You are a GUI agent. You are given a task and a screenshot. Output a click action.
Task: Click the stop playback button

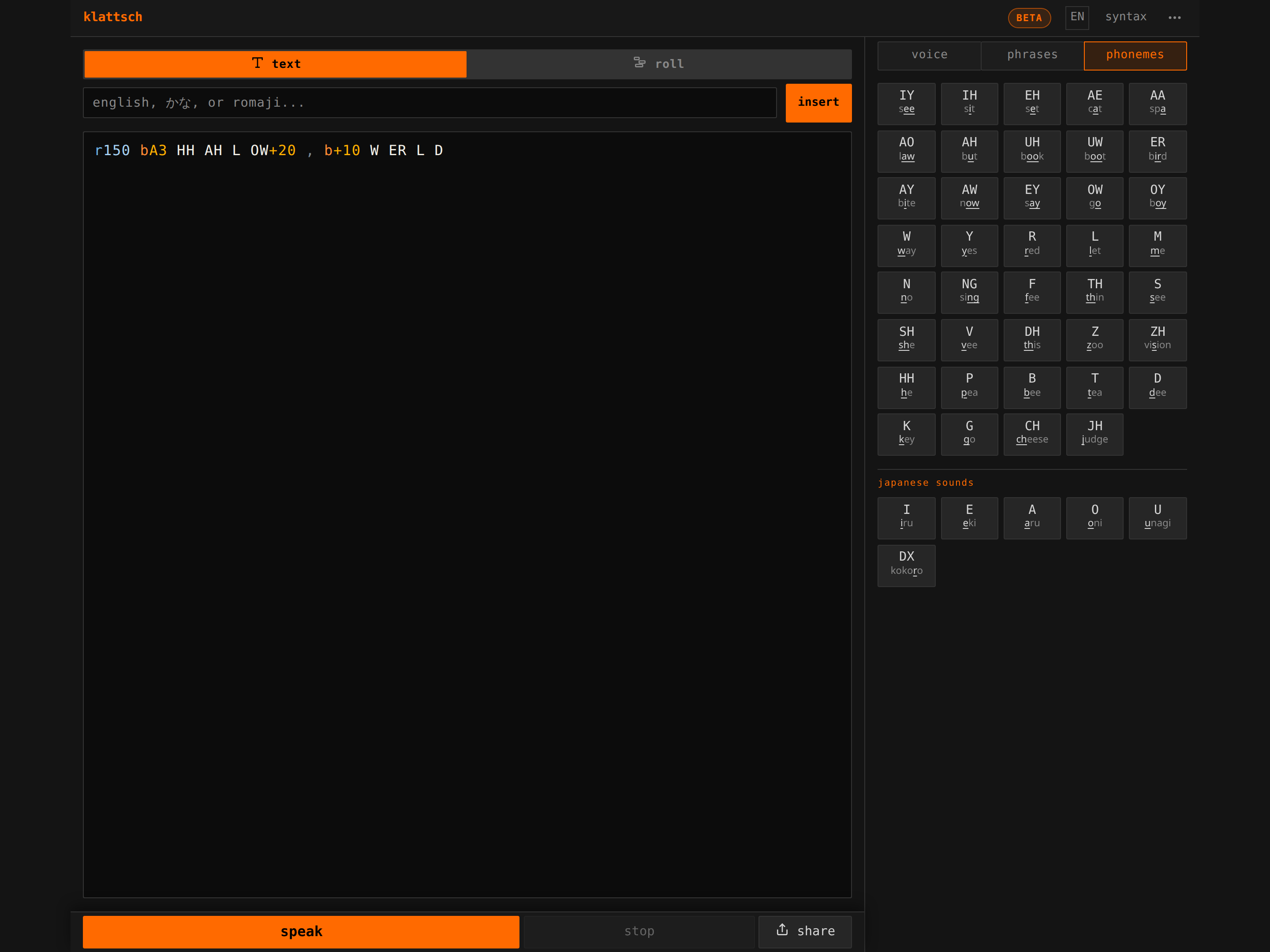(x=639, y=931)
